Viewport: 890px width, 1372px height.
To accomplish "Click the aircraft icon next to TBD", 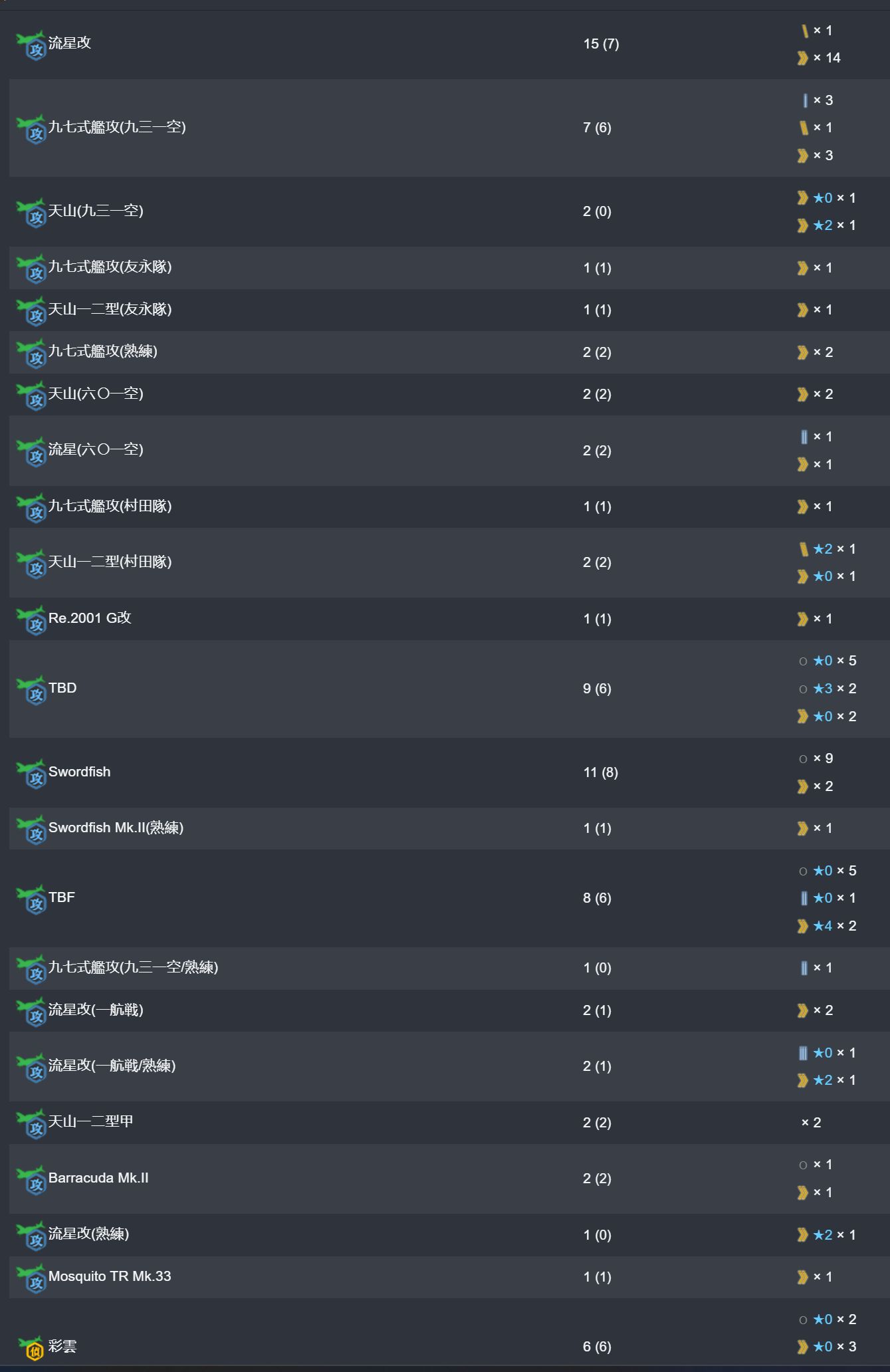I will coord(31,690).
